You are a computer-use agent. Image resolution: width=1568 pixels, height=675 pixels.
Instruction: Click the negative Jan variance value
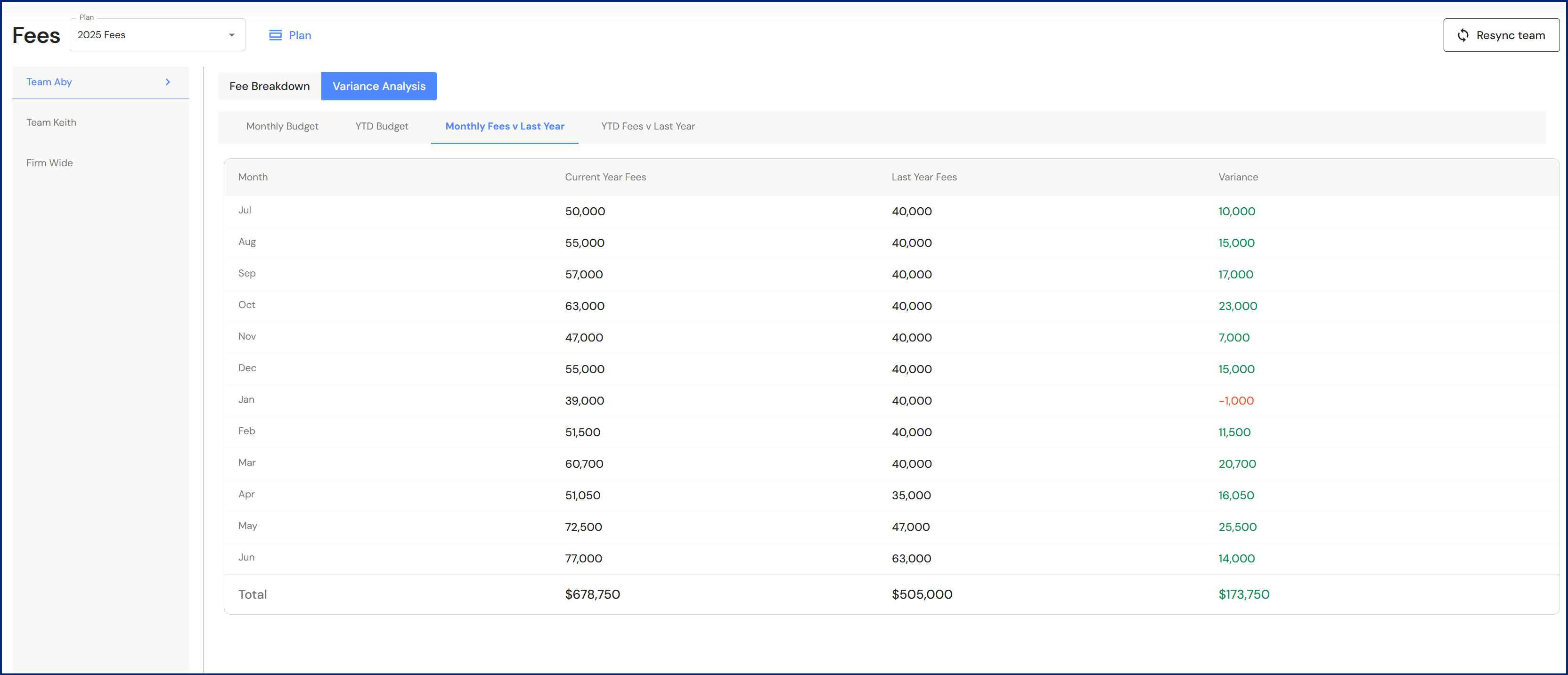1236,401
